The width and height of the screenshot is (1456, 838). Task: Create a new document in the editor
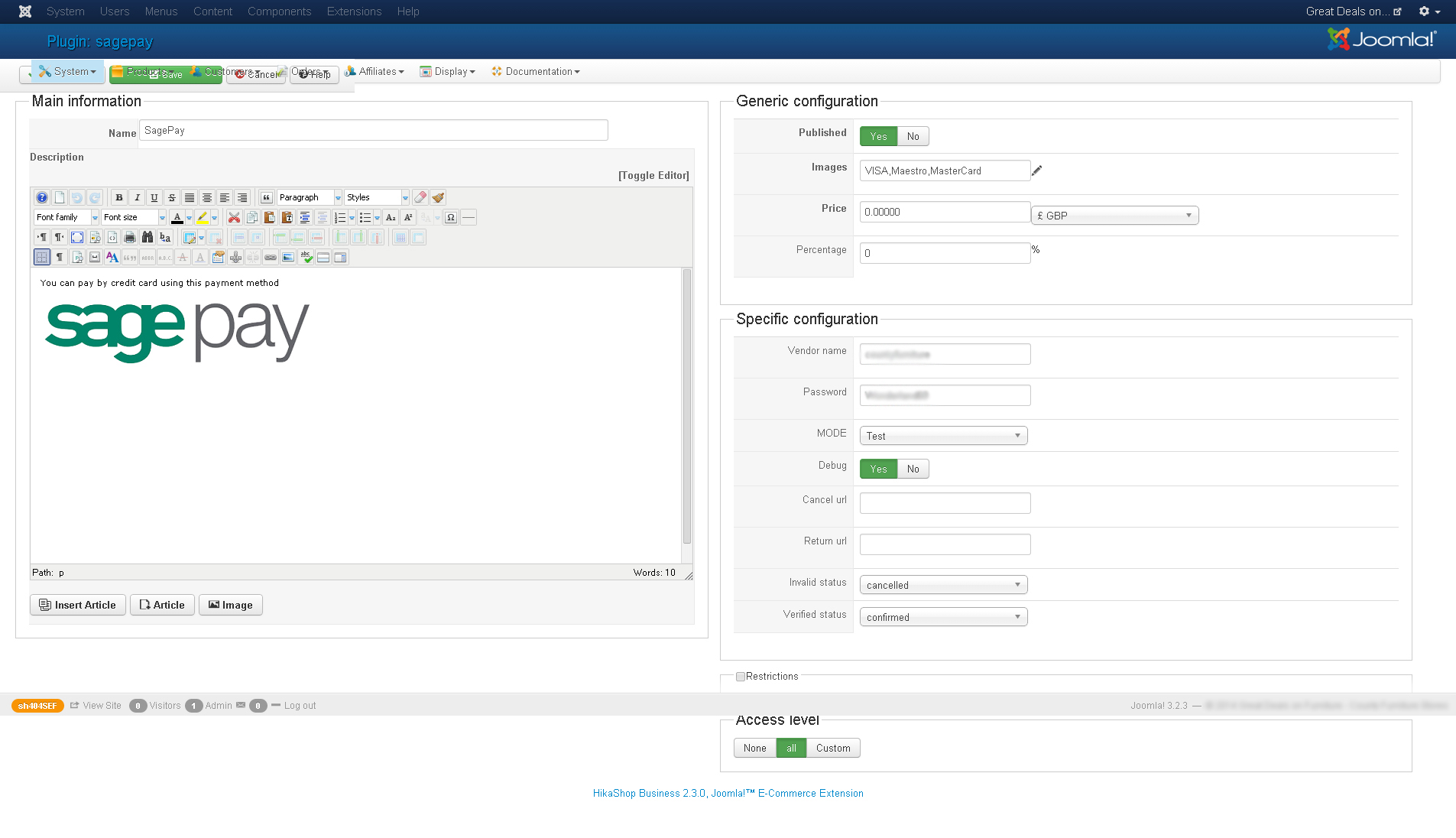point(60,197)
